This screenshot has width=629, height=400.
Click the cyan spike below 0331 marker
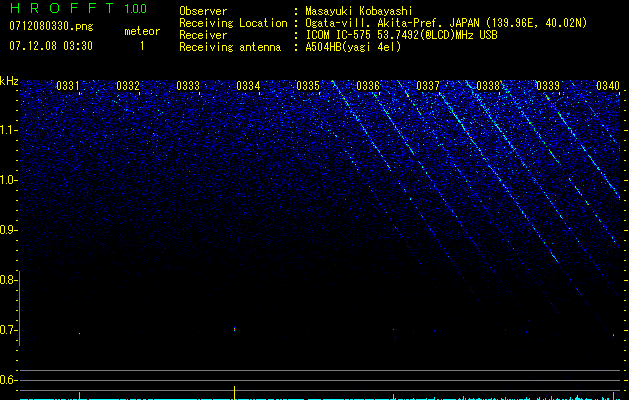point(79,395)
